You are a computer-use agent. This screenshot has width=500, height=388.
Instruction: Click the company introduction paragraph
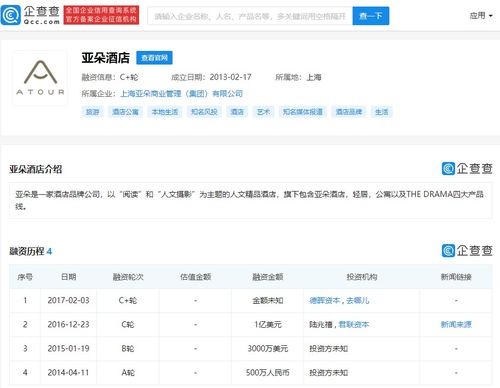coord(250,200)
